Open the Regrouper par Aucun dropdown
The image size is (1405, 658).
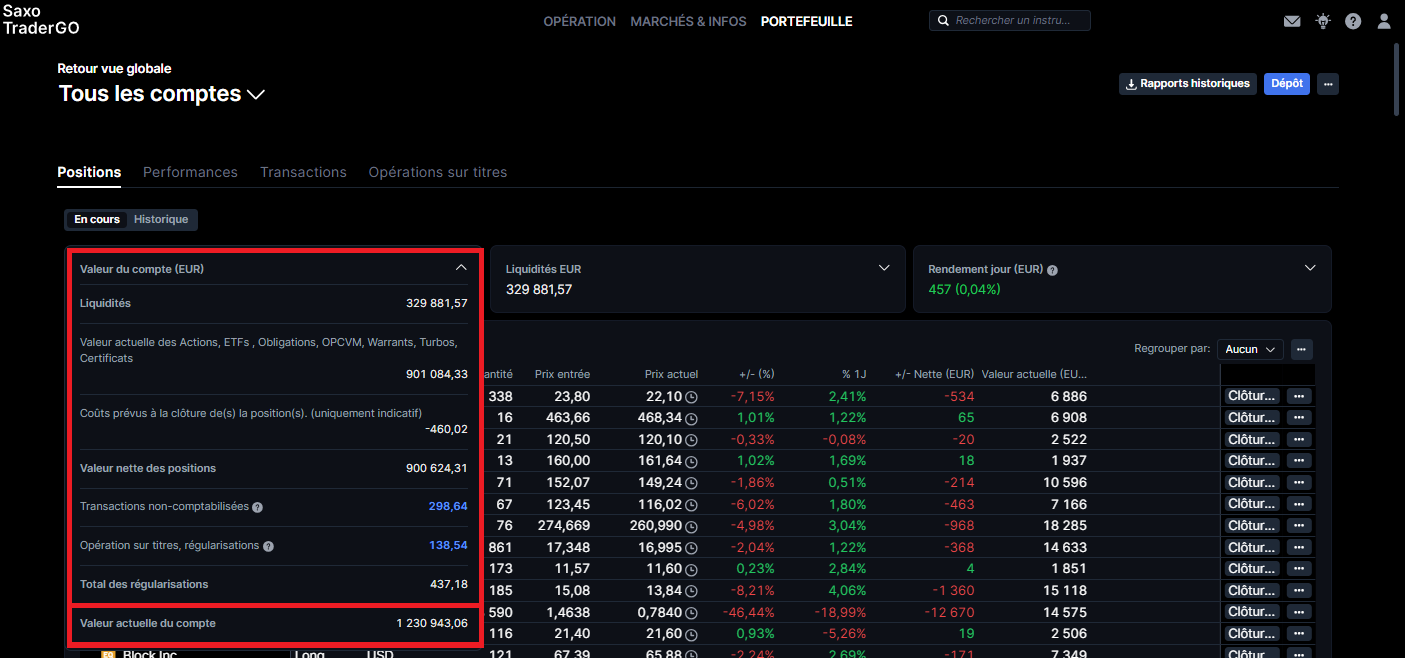point(1250,349)
